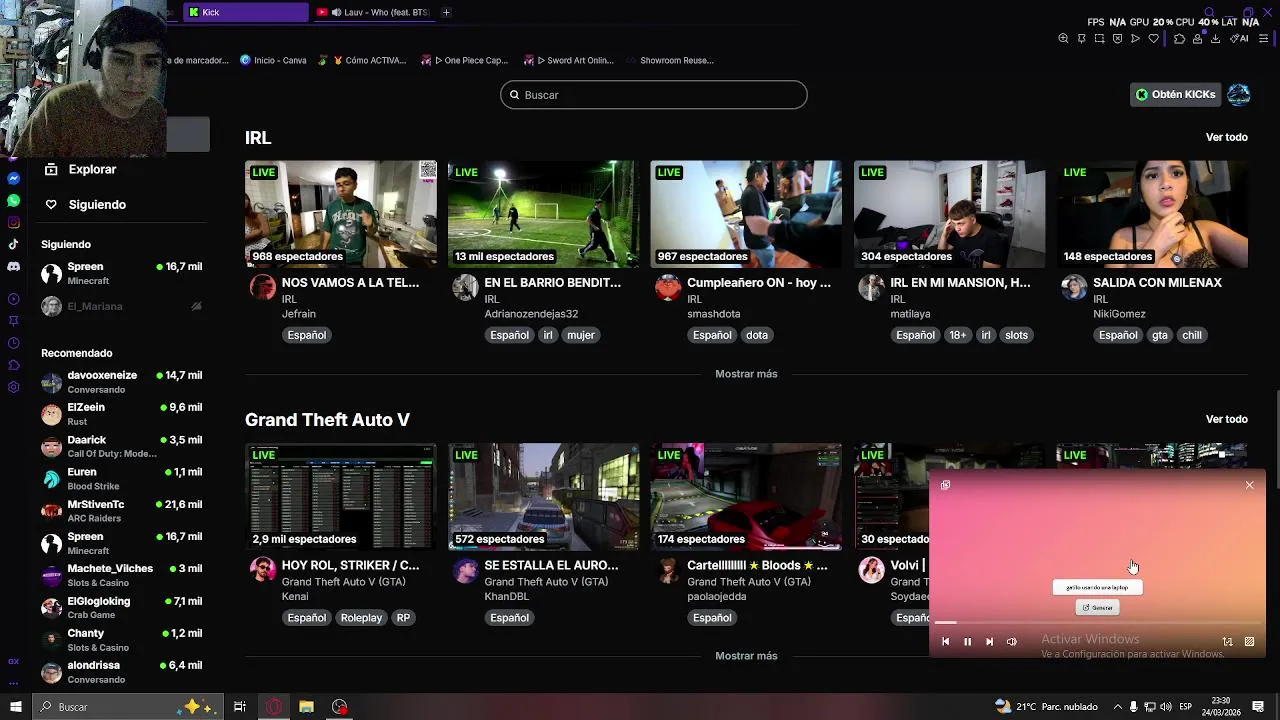Screen dimensions: 1280x720
Task: Open Explorar in the Kick sidebar
Action: tap(81, 170)
